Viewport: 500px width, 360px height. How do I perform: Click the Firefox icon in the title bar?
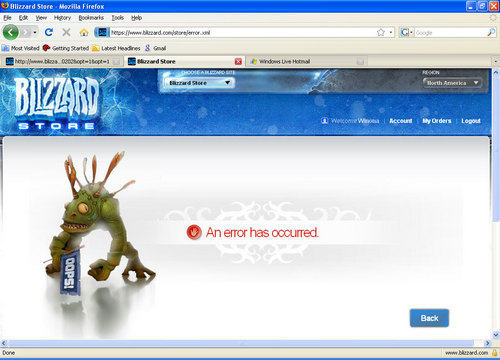click(x=5, y=6)
